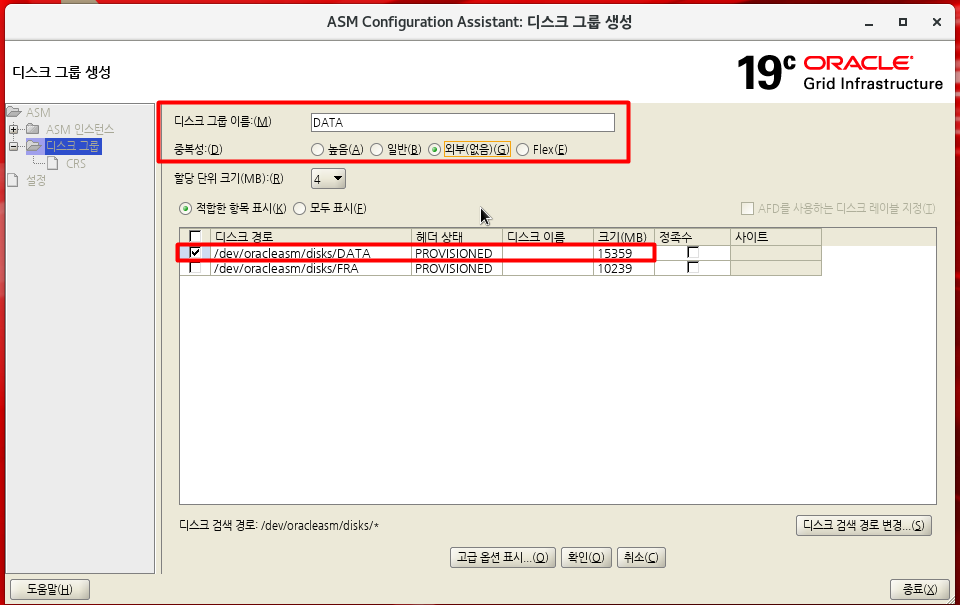Open the 할당 단위 크기 dropdown
Image resolution: width=960 pixels, height=605 pixels.
pyautogui.click(x=328, y=179)
